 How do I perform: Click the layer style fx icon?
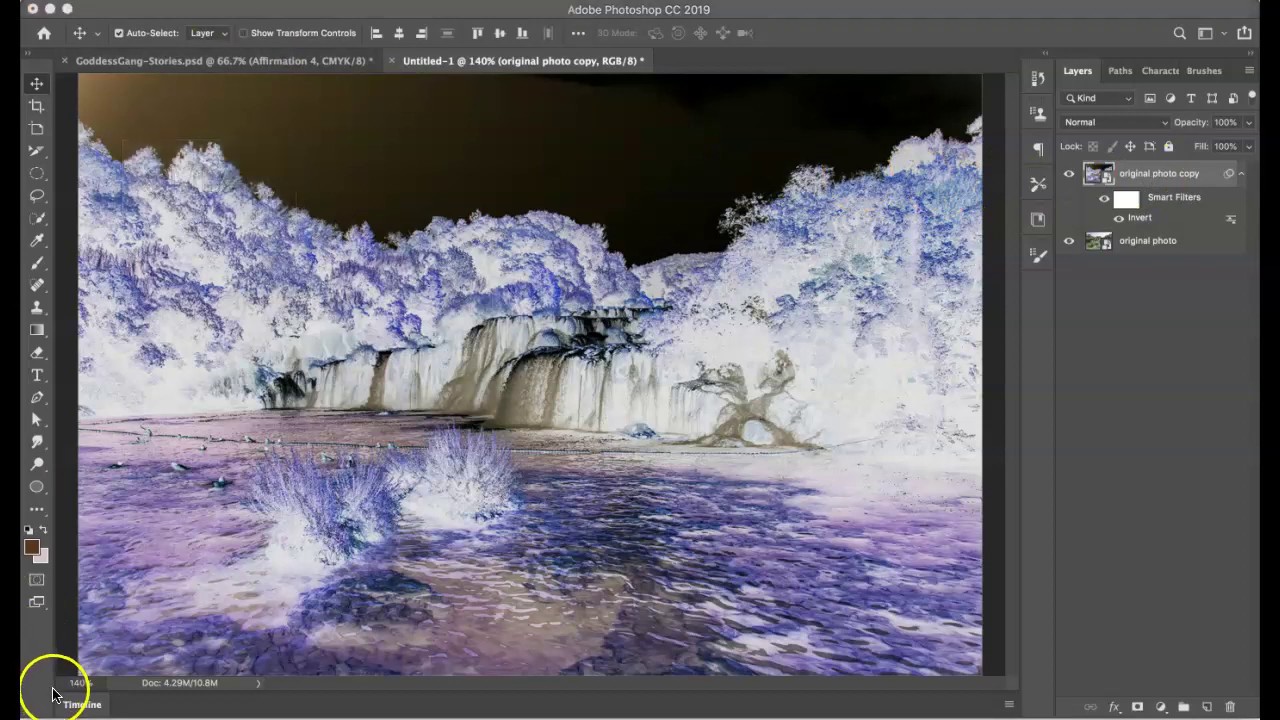tap(1114, 707)
